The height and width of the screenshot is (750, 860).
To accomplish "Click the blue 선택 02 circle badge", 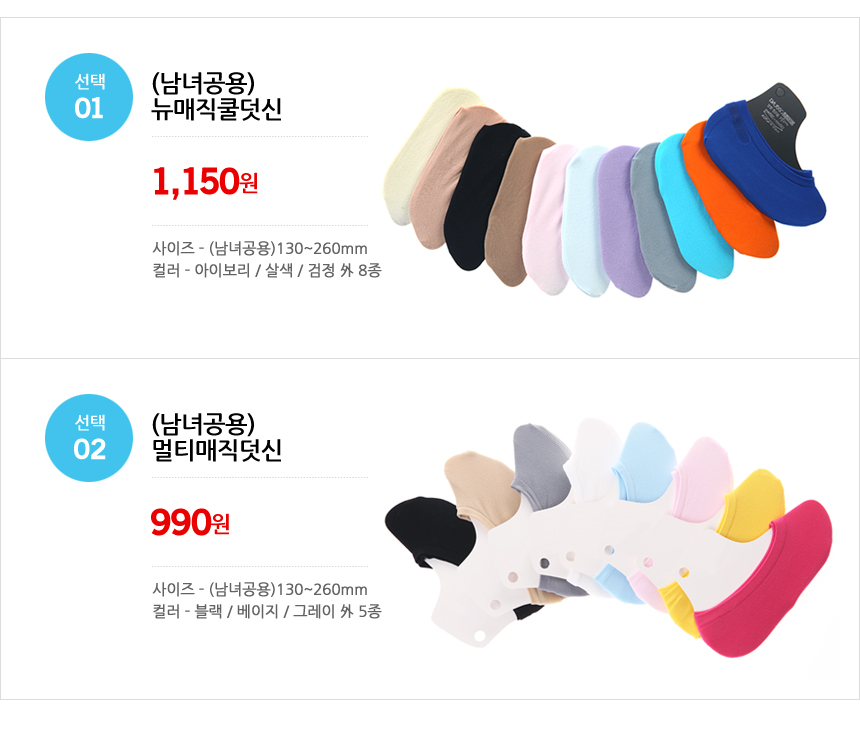I will (89, 438).
